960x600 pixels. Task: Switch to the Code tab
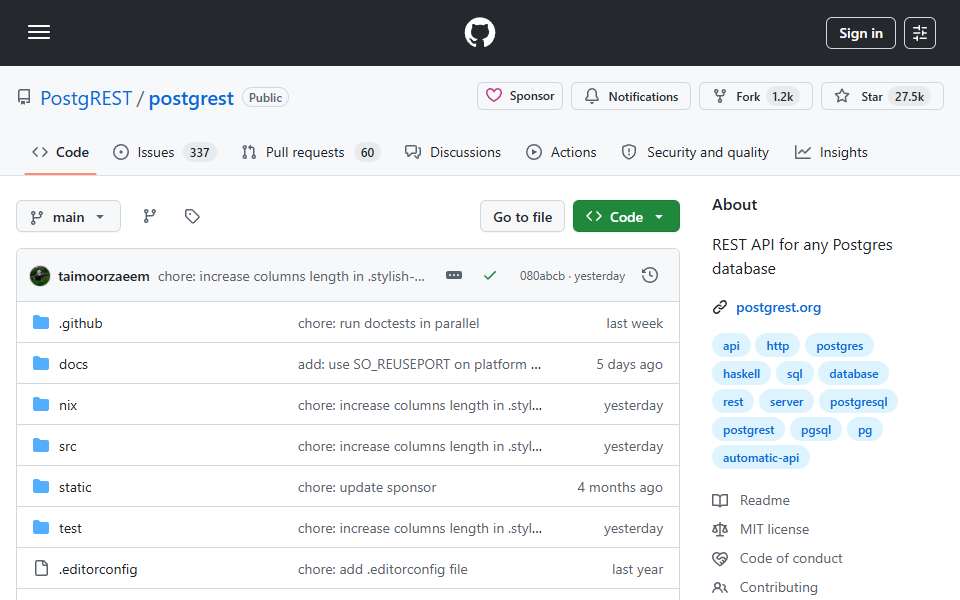(61, 152)
